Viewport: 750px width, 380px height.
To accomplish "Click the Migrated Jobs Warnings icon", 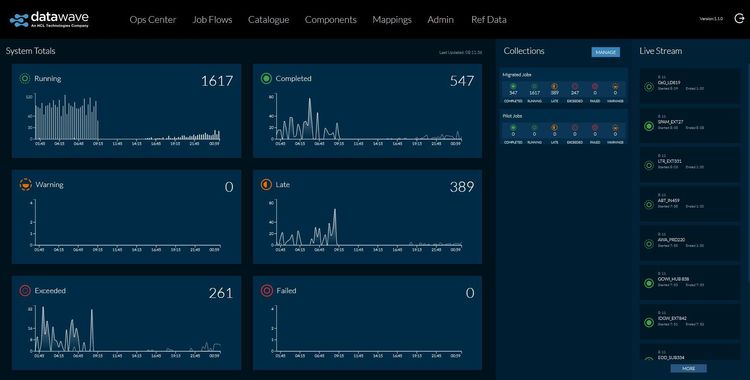I will click(x=615, y=87).
